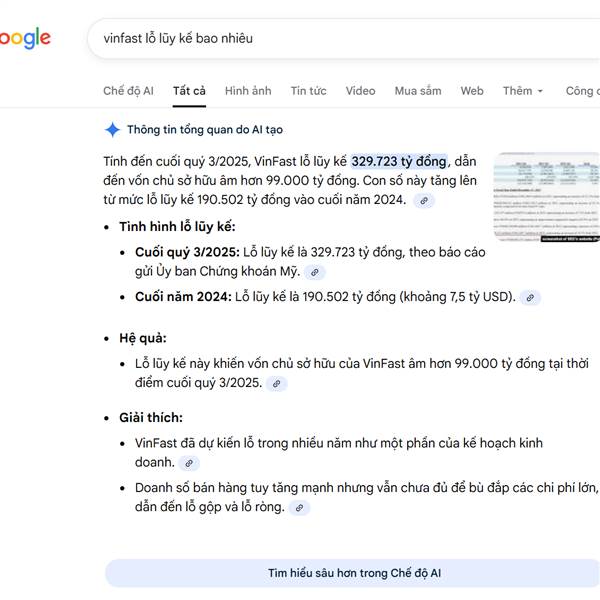Click the Google logo

(25, 38)
